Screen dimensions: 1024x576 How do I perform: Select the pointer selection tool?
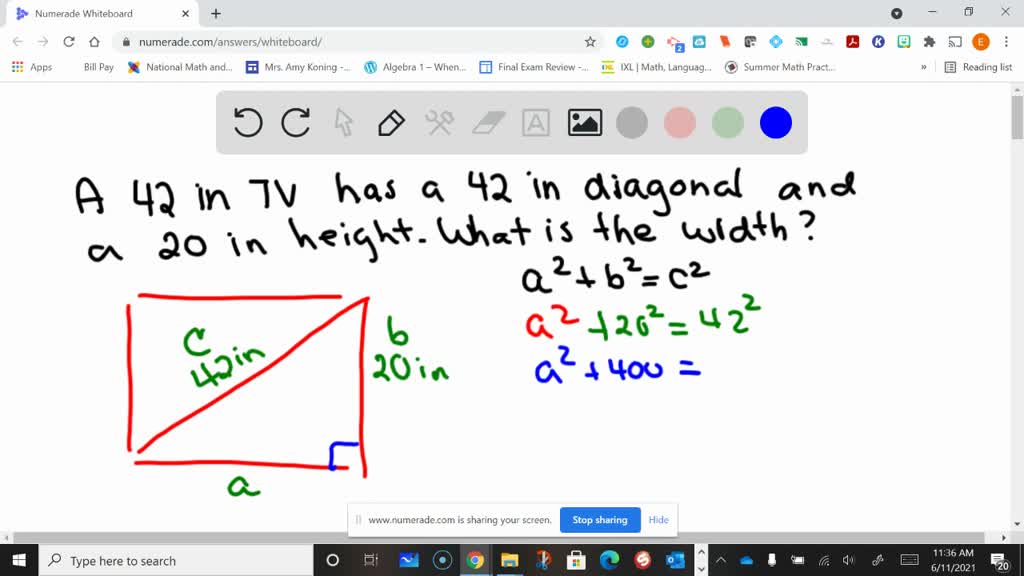[343, 123]
